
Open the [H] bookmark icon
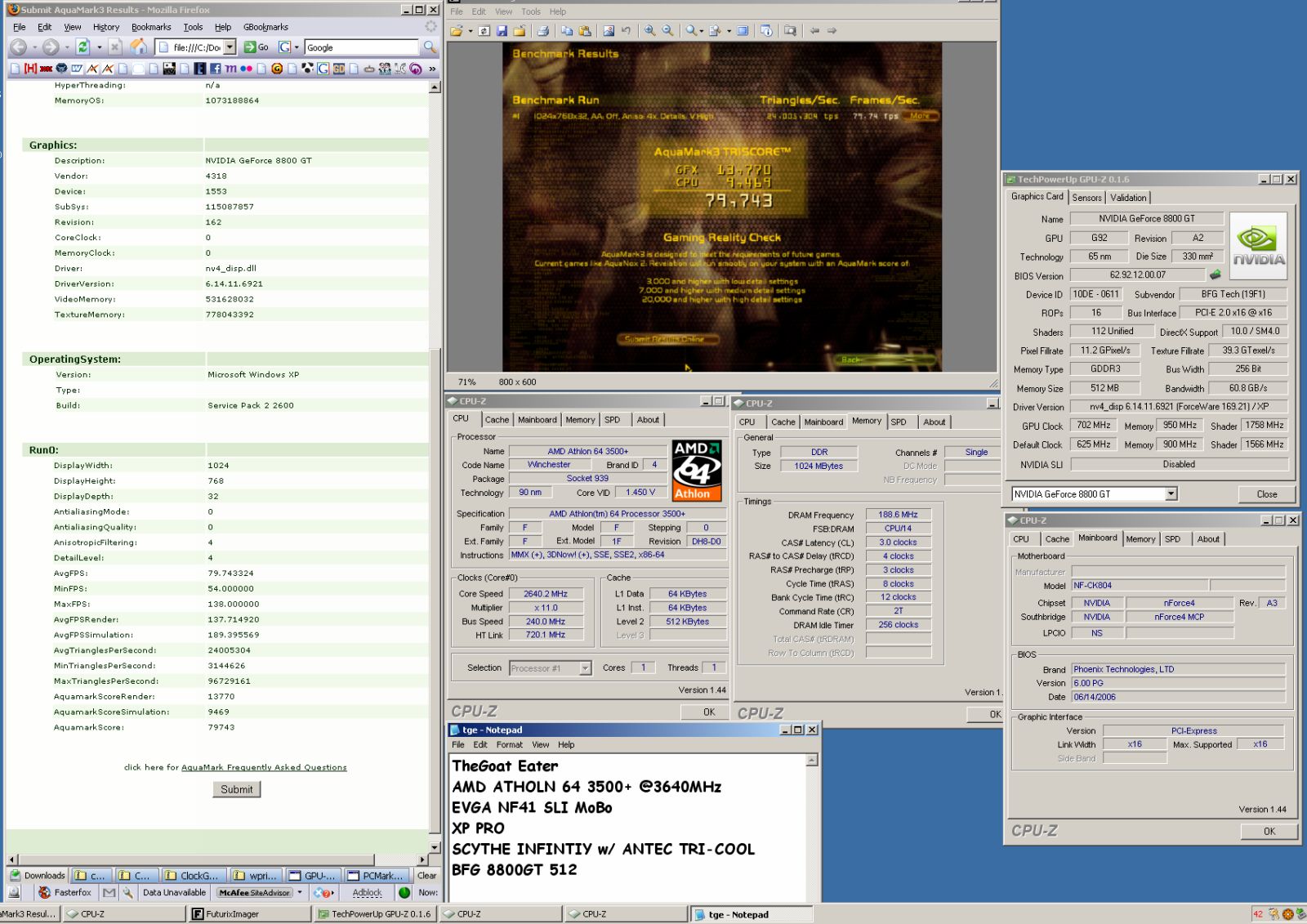pos(31,69)
